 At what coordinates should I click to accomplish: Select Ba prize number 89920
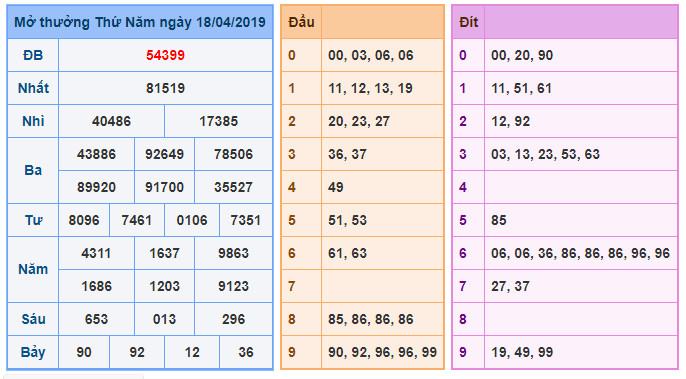coord(96,187)
